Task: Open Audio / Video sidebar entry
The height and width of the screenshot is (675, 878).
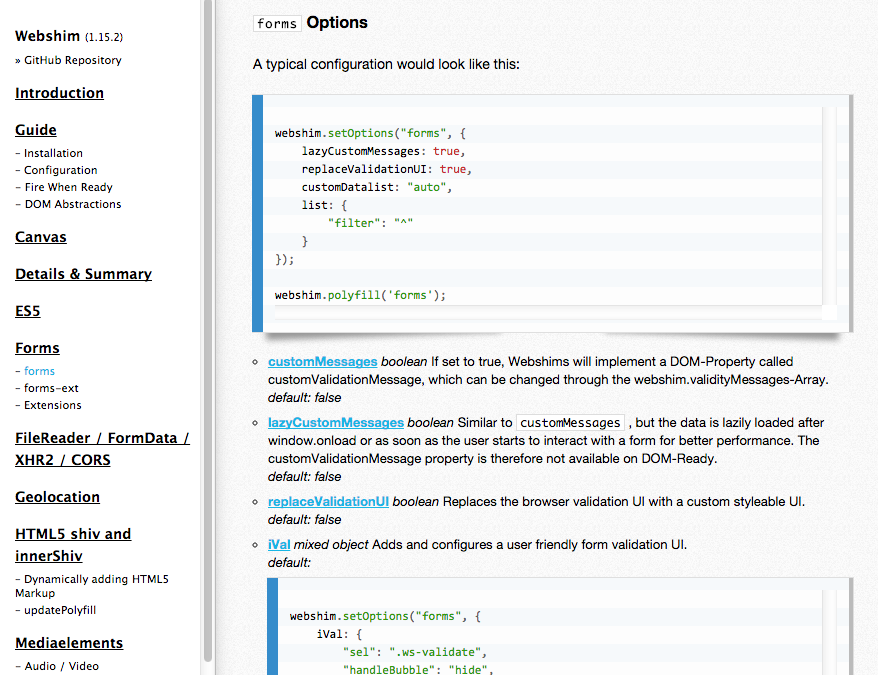Action: click(x=62, y=666)
